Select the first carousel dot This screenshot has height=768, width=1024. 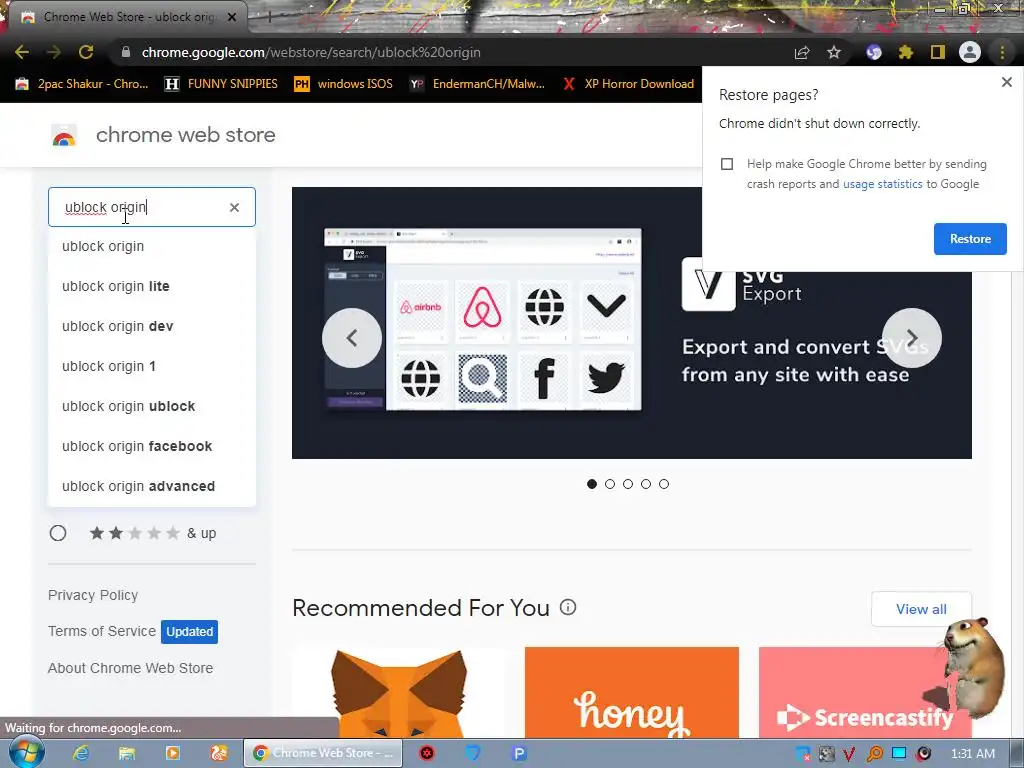pos(592,484)
